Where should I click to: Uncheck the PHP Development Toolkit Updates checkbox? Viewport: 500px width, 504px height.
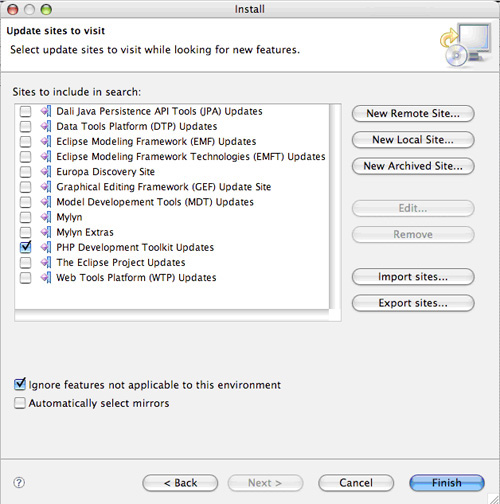[25, 247]
